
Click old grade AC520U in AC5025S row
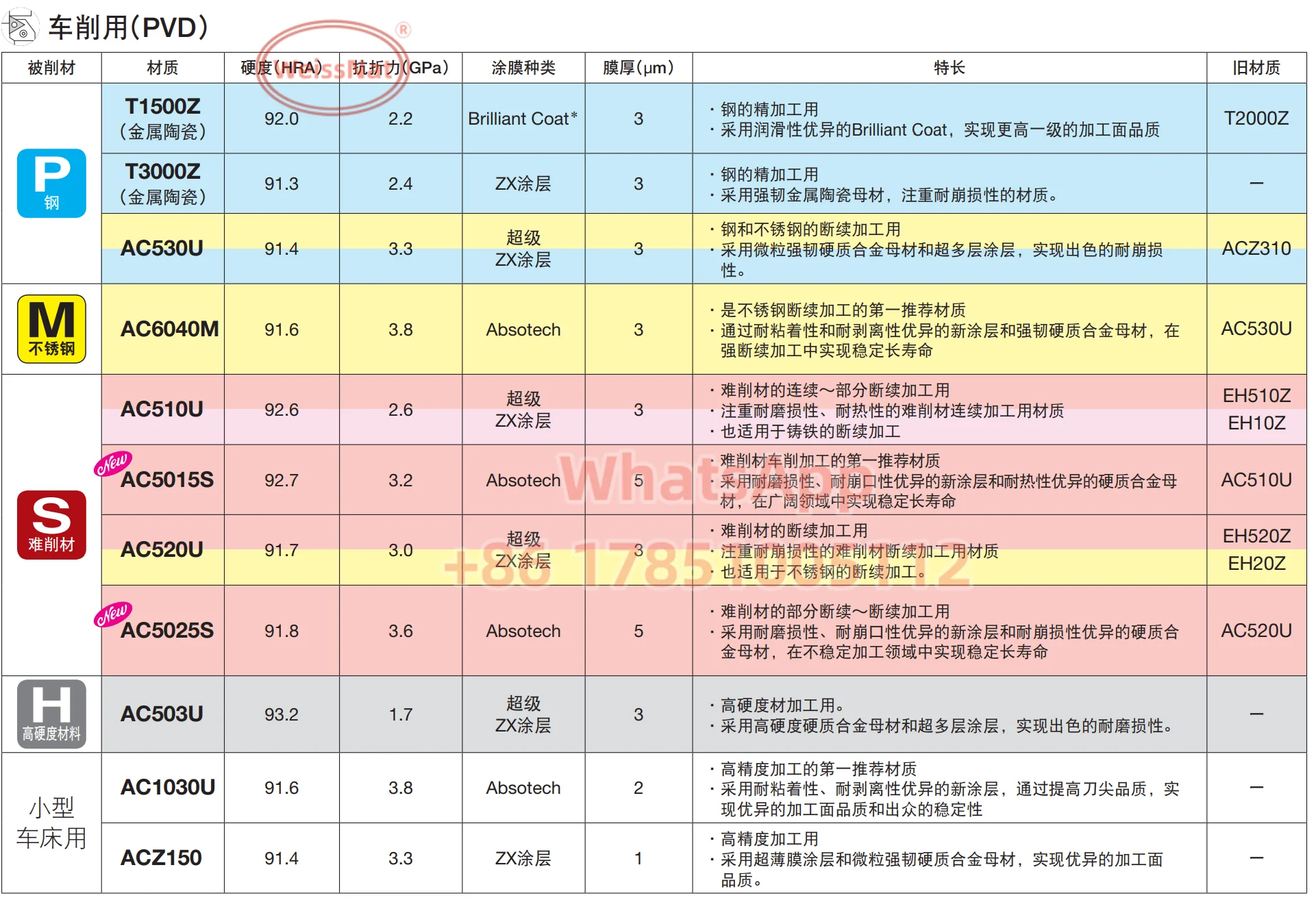point(1256,630)
